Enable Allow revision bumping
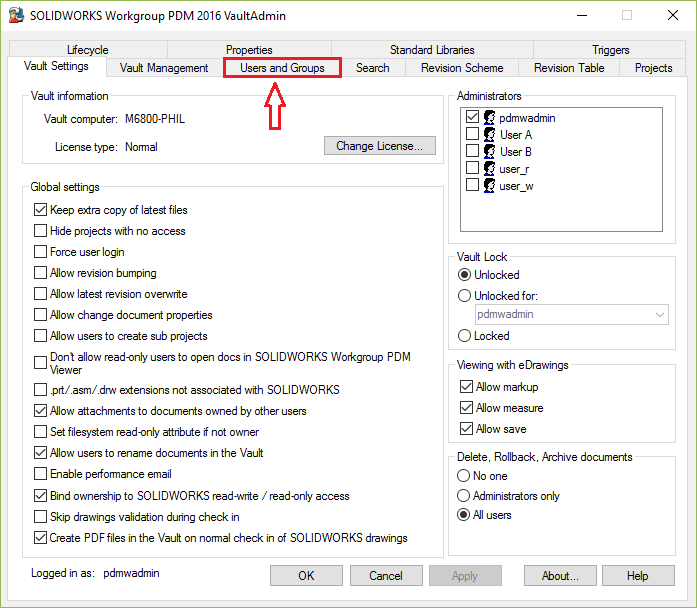 (40, 272)
